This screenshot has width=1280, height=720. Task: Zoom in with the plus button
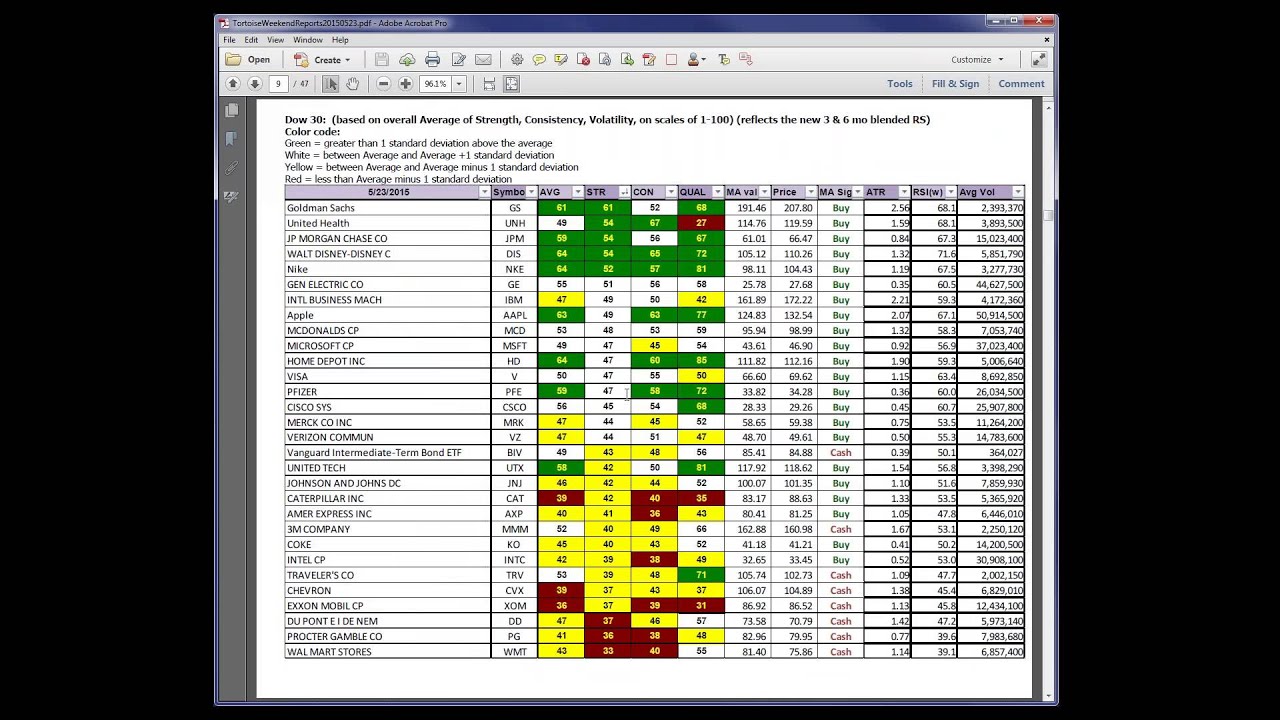click(x=405, y=84)
